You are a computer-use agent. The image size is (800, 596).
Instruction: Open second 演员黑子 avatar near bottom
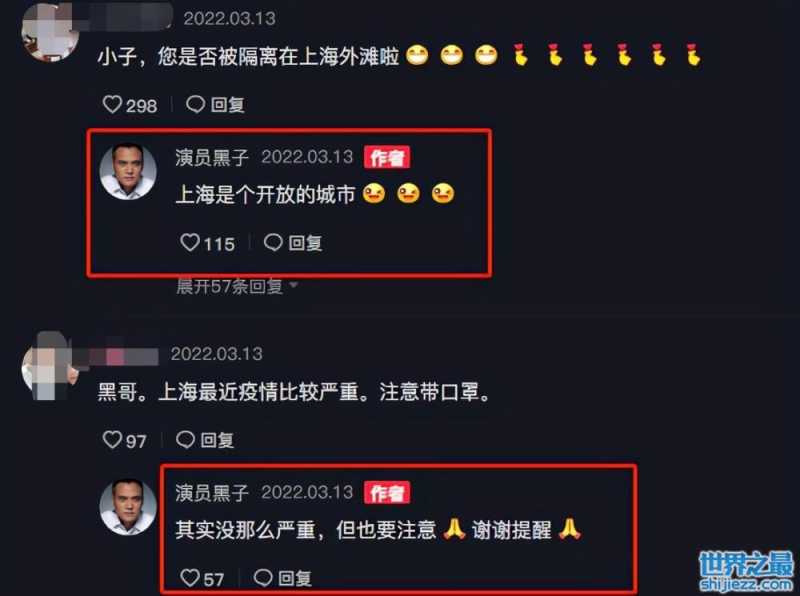(128, 507)
